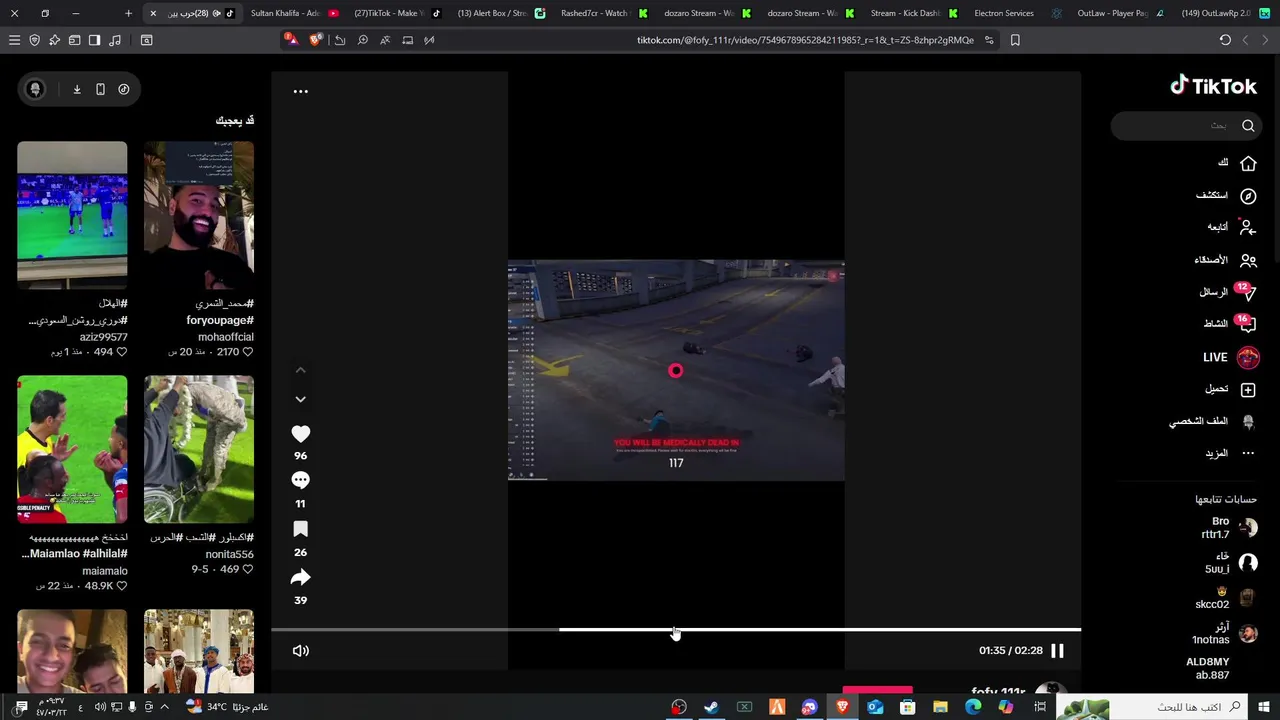Click the zoom magnifier icon in address bar
The width and height of the screenshot is (1280, 720).
[x=362, y=40]
